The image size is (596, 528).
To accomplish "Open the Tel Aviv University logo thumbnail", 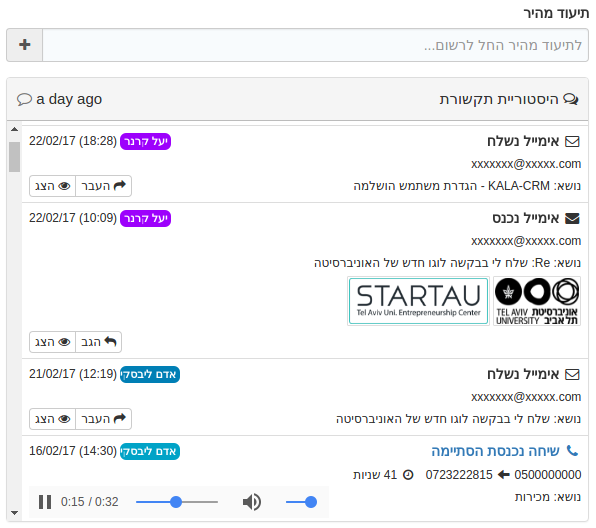I will pyautogui.click(x=537, y=301).
